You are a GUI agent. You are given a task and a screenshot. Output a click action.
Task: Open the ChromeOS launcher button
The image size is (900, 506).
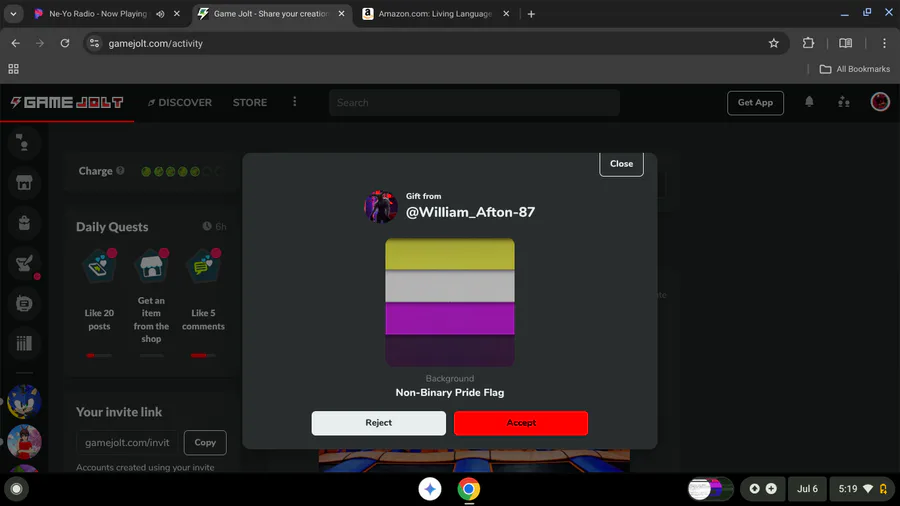(17, 489)
